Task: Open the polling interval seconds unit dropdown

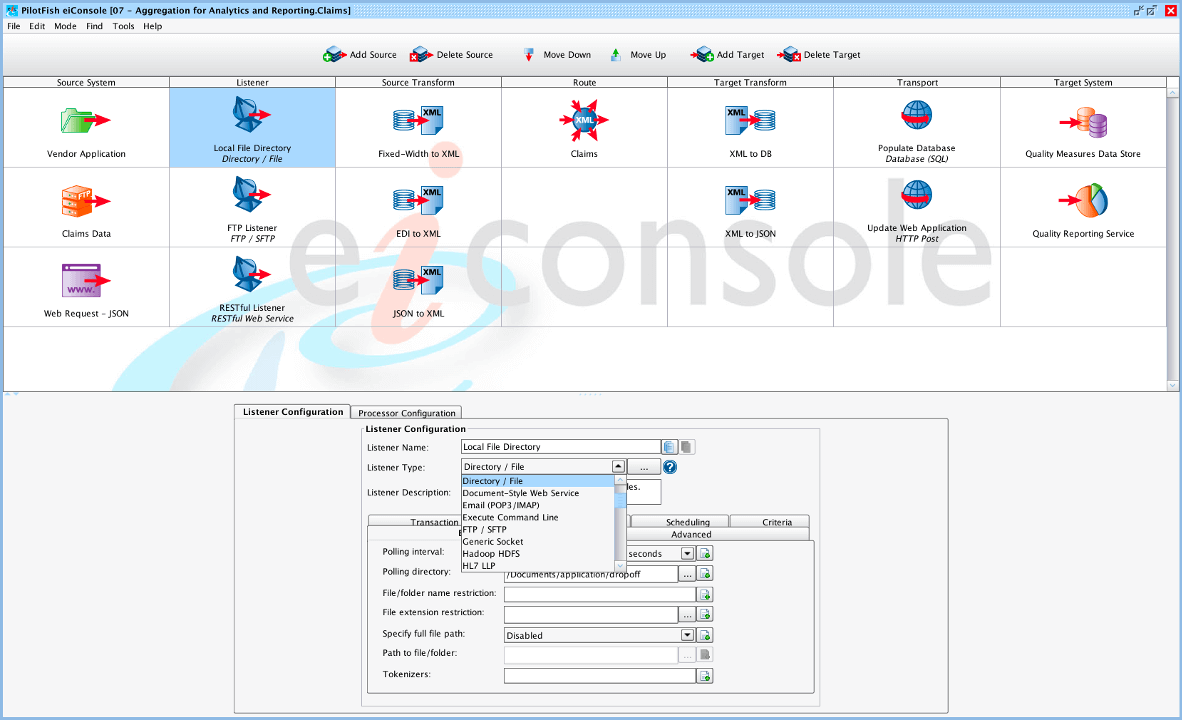Action: click(x=687, y=553)
